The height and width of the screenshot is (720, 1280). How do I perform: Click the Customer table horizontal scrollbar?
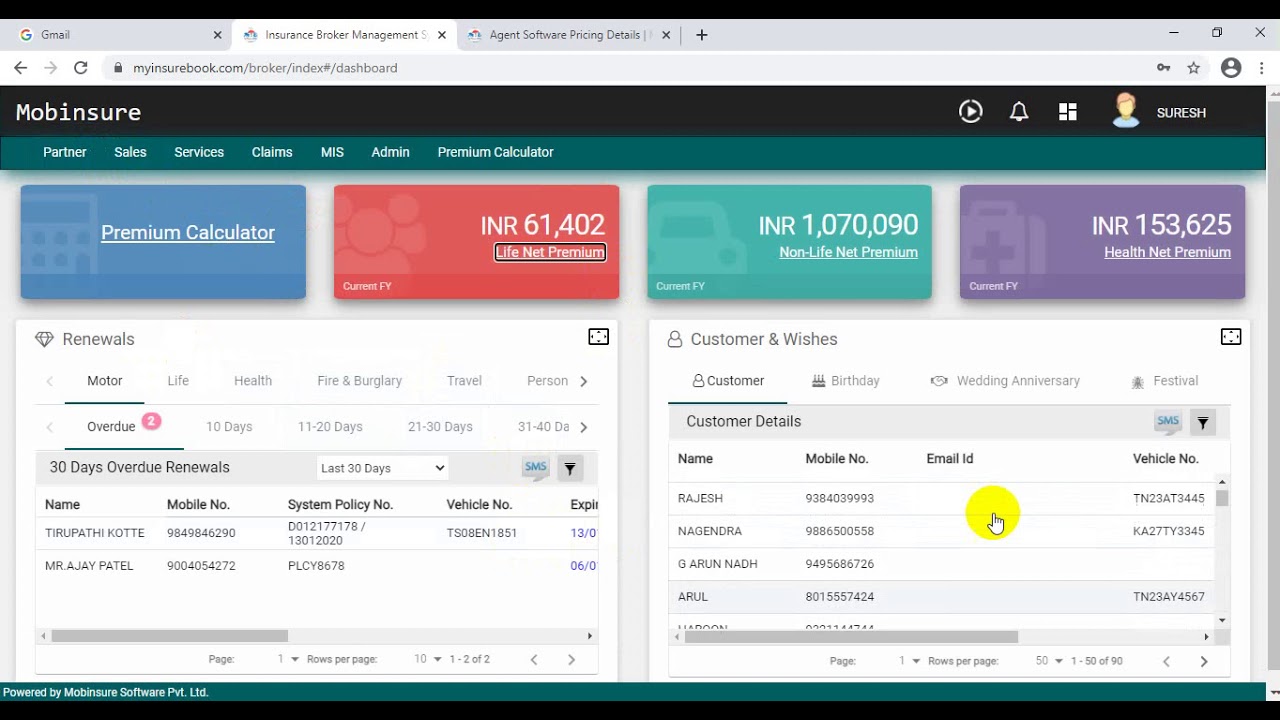point(851,637)
